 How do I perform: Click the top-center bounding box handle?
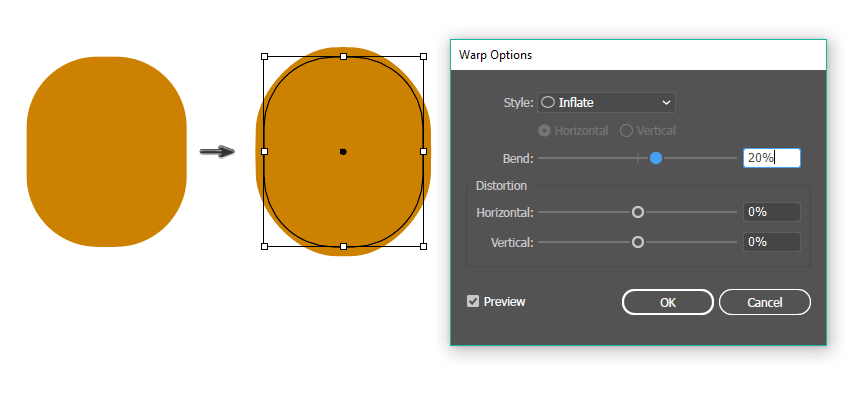click(x=344, y=56)
